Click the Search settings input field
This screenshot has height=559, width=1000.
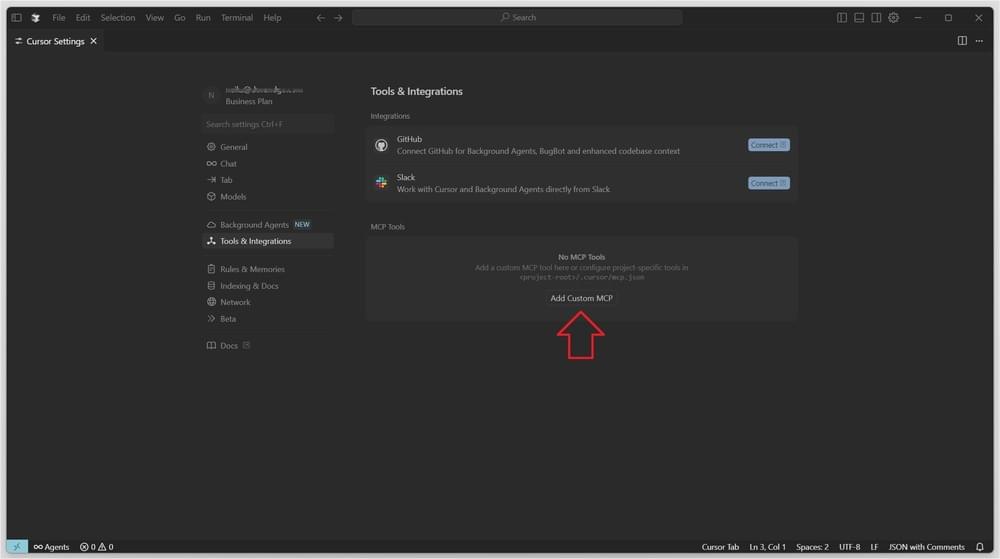(x=266, y=124)
